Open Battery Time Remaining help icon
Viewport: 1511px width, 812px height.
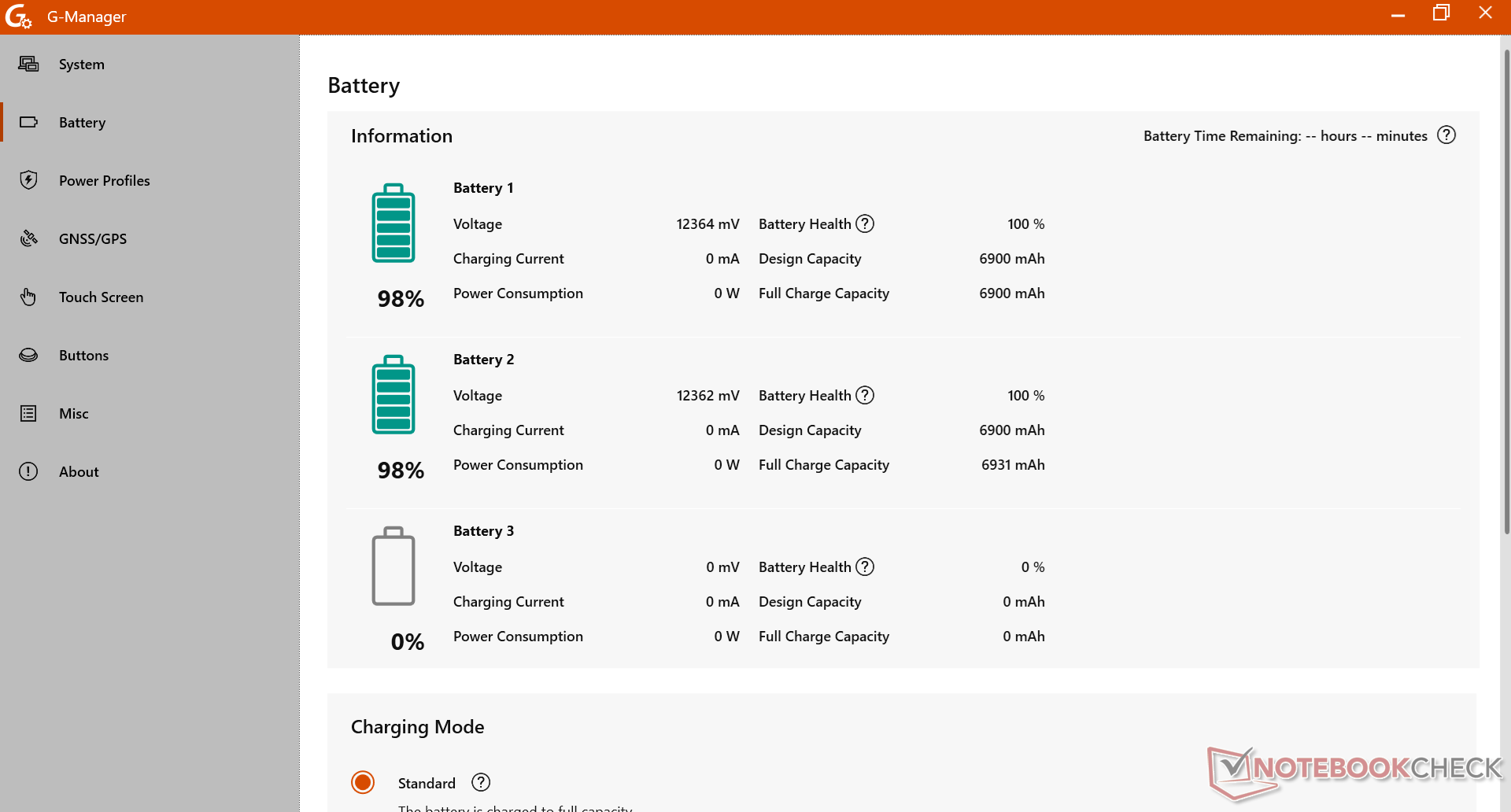[x=1446, y=135]
